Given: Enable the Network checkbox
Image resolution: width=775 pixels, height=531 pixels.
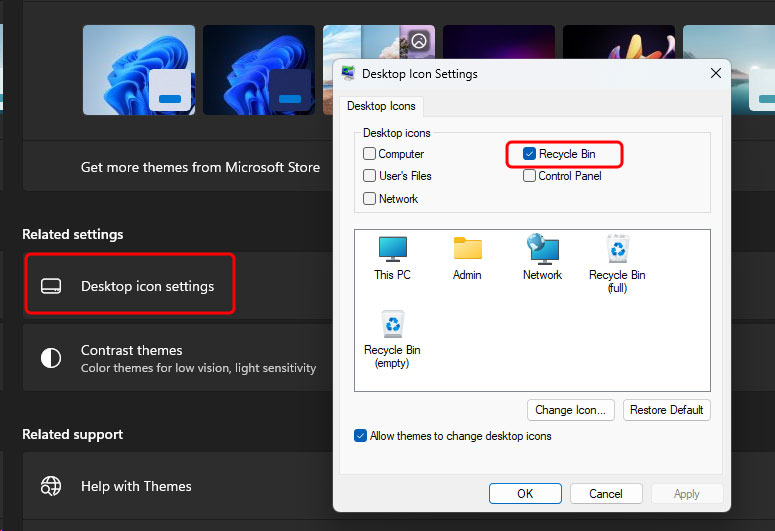Looking at the screenshot, I should coord(369,199).
